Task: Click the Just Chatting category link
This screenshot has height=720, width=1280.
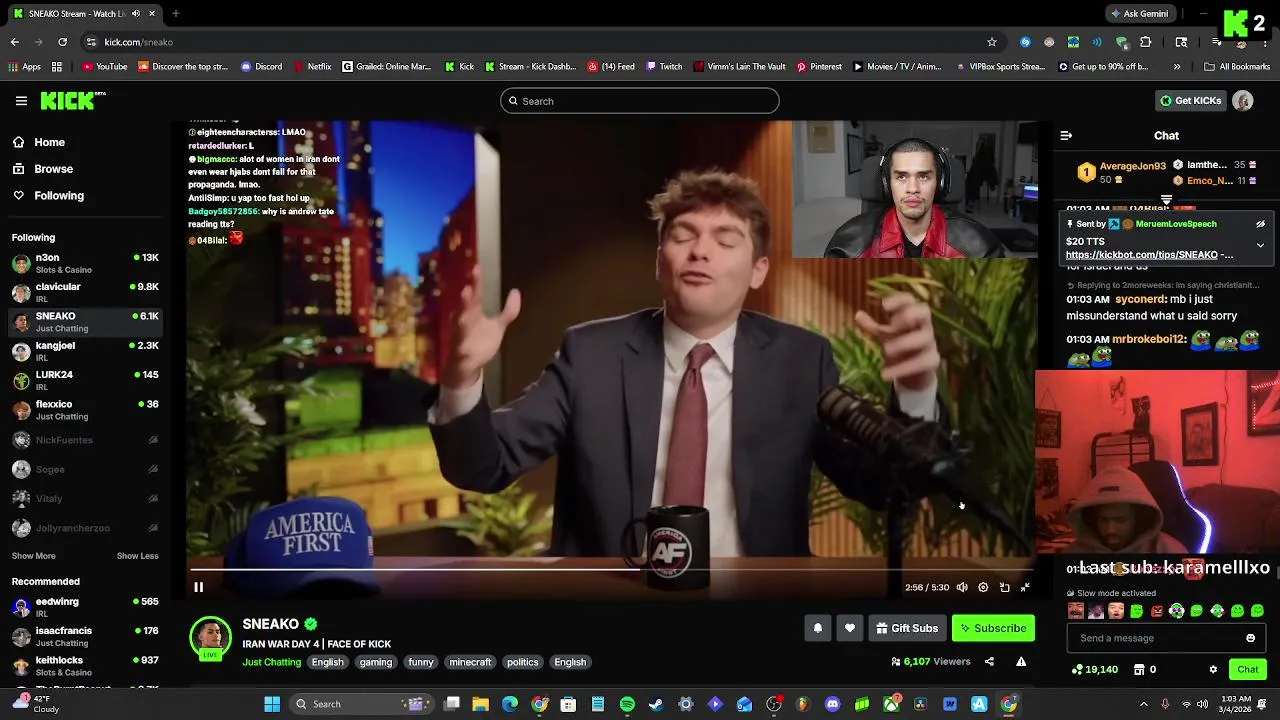Action: [x=271, y=662]
